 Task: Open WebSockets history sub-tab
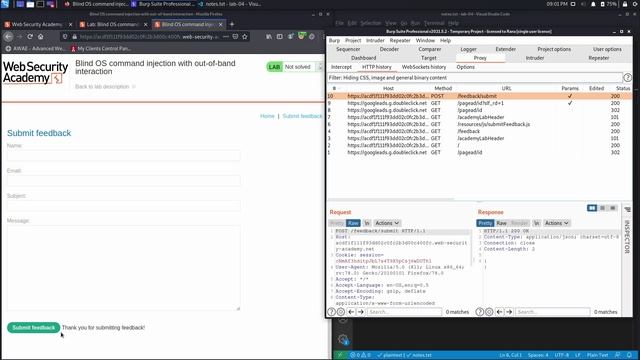(424, 67)
